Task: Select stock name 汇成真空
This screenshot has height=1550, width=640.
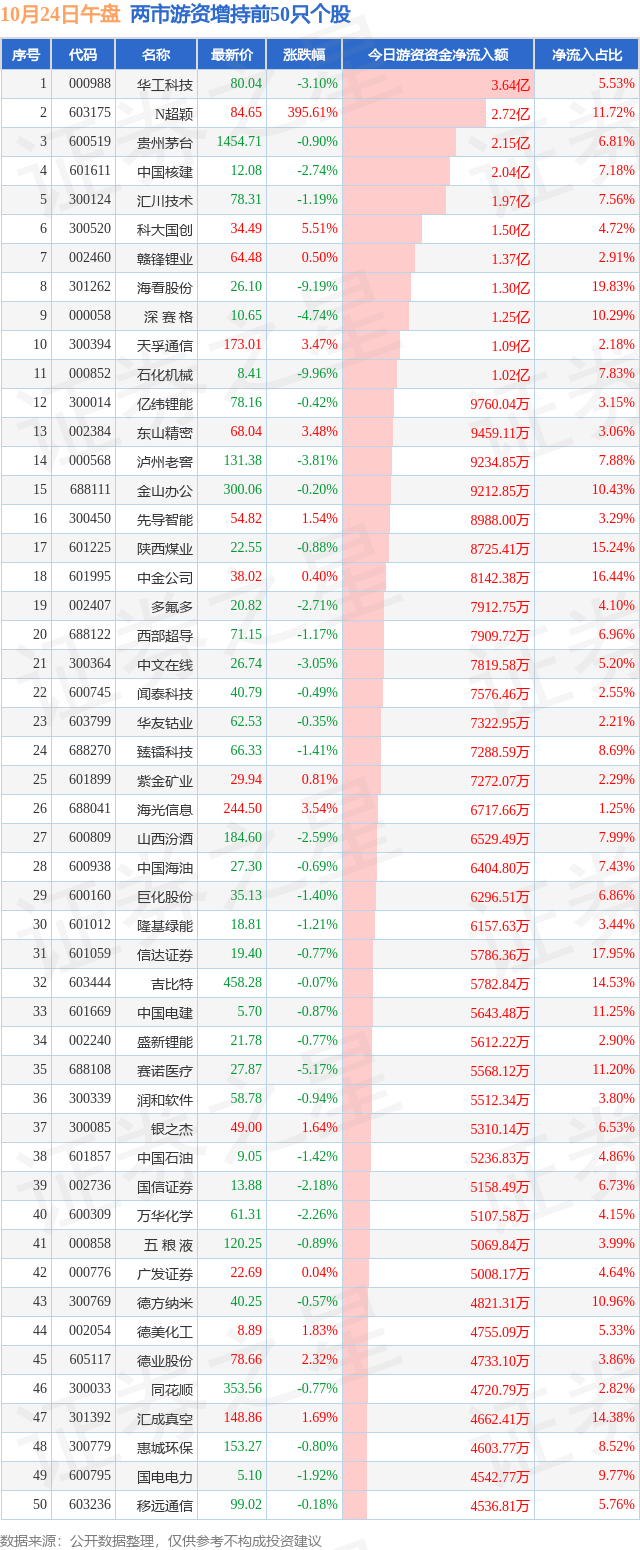Action: pos(165,1418)
